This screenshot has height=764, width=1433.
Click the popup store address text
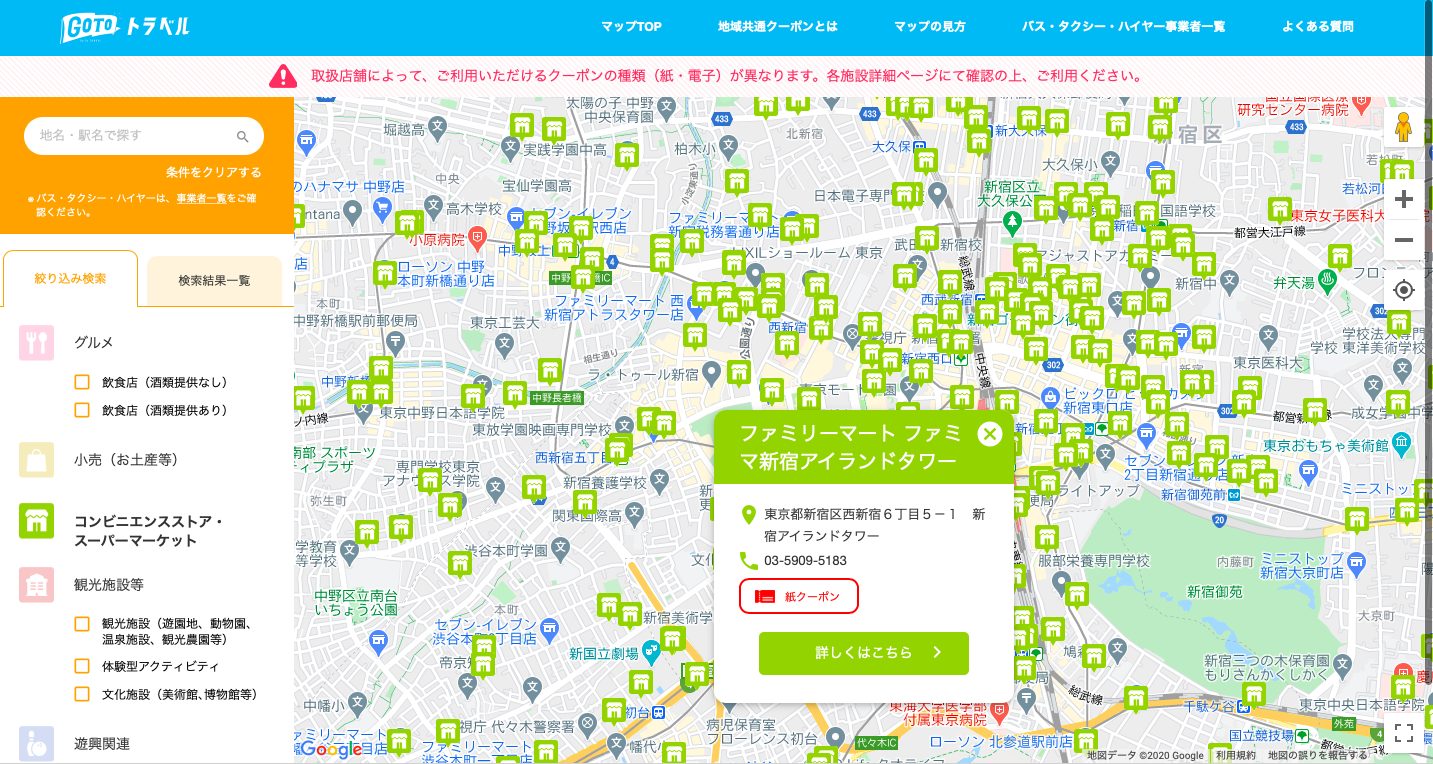click(875, 525)
